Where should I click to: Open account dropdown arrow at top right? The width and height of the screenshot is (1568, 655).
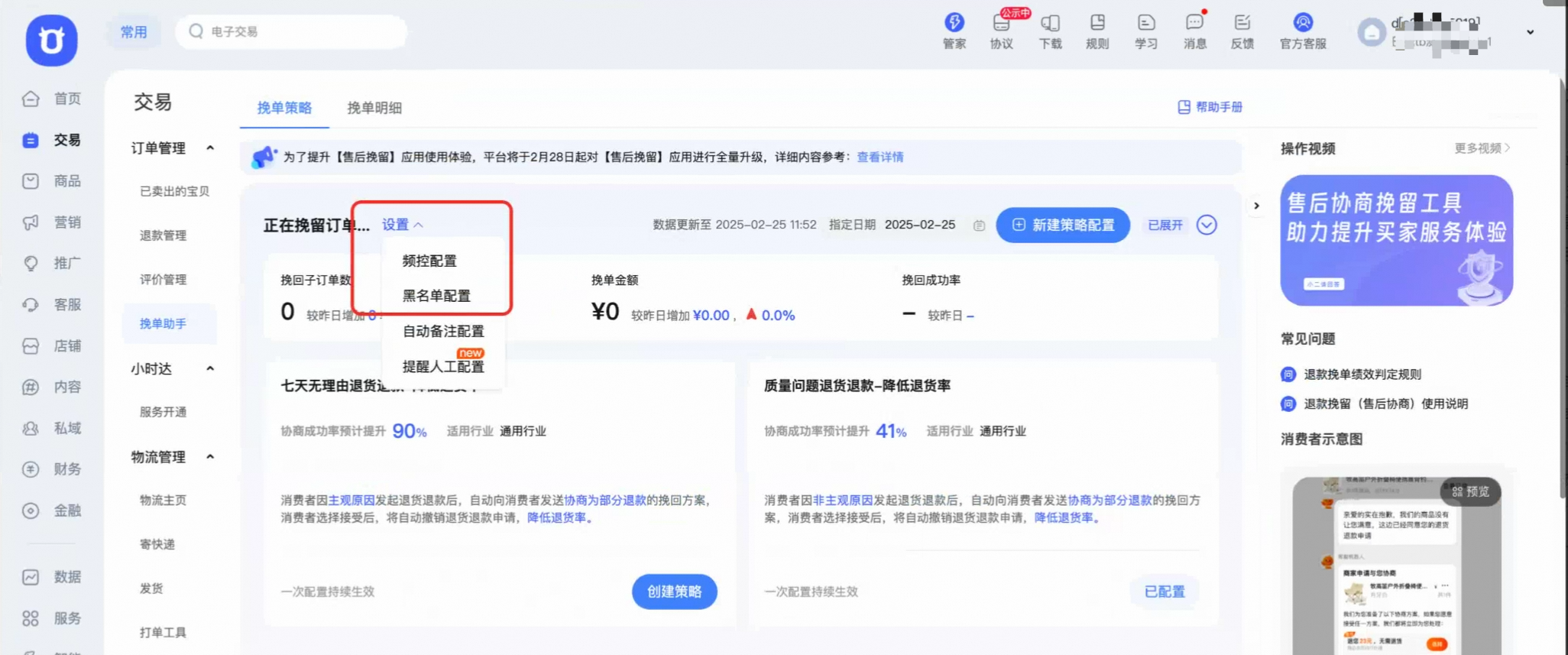point(1530,32)
